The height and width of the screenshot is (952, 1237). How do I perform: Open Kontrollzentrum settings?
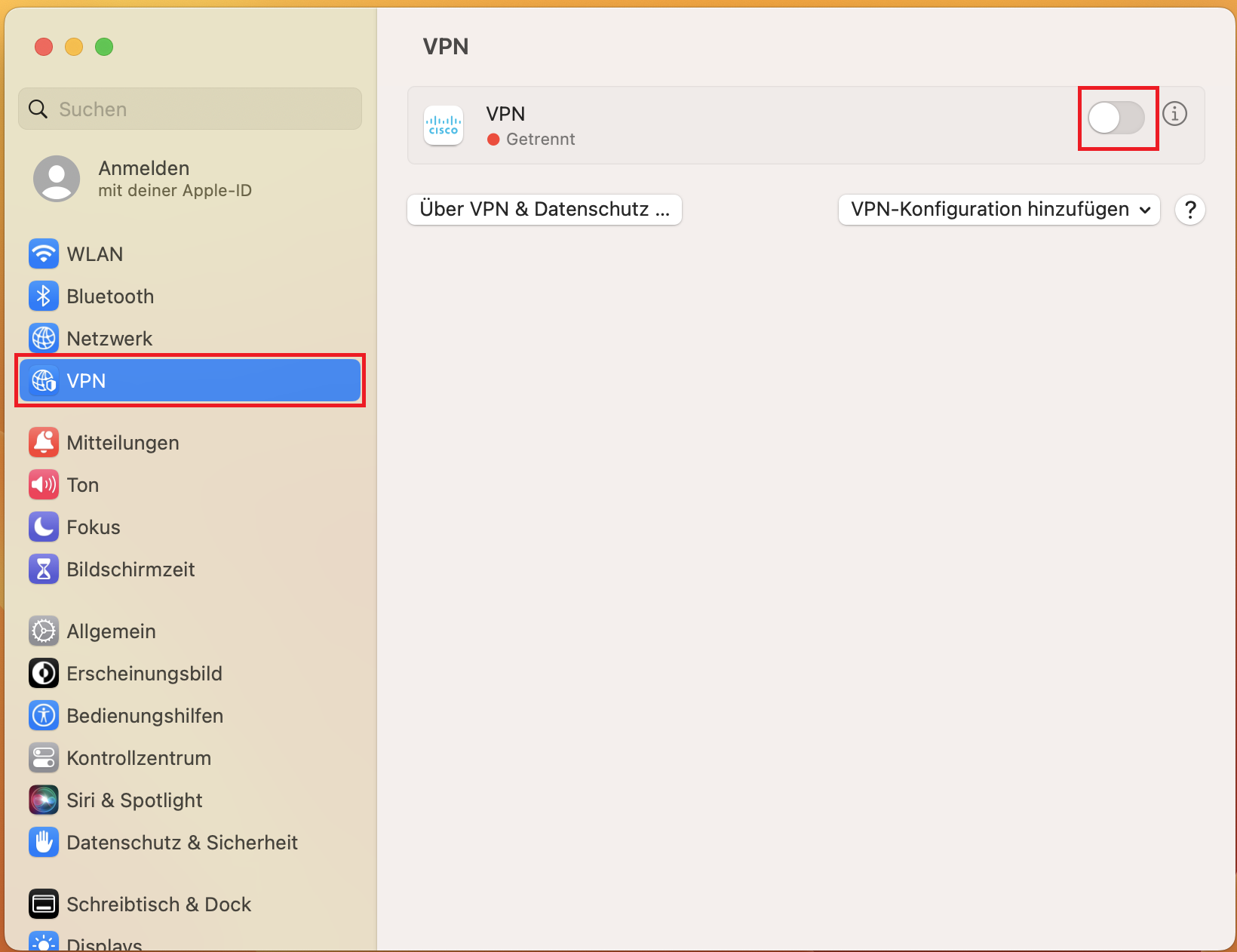(x=139, y=758)
